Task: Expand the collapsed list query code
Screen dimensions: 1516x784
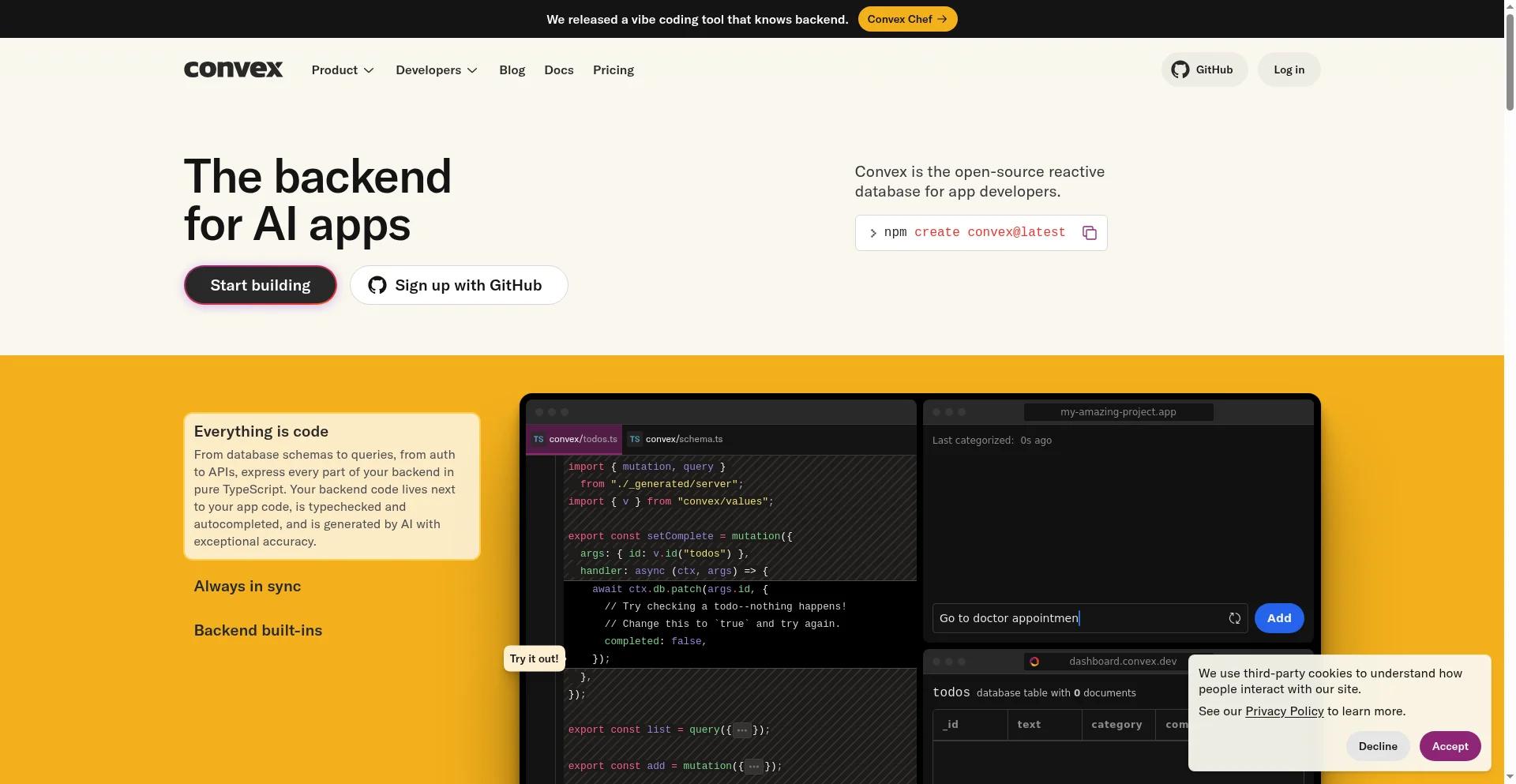Action: [x=741, y=730]
